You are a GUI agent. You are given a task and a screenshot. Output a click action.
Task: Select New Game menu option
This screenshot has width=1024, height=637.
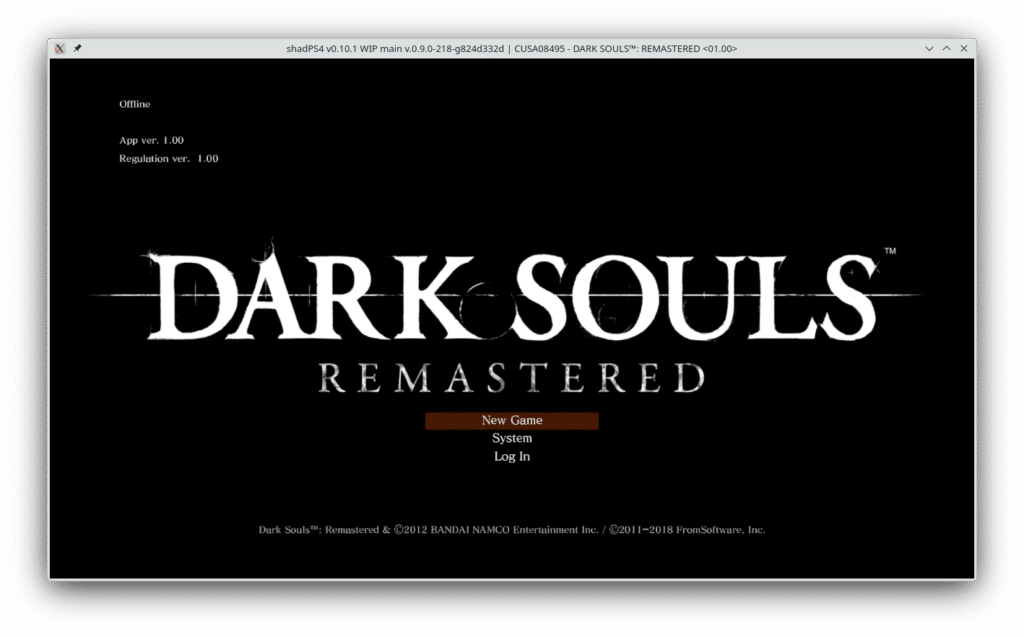[x=511, y=420]
